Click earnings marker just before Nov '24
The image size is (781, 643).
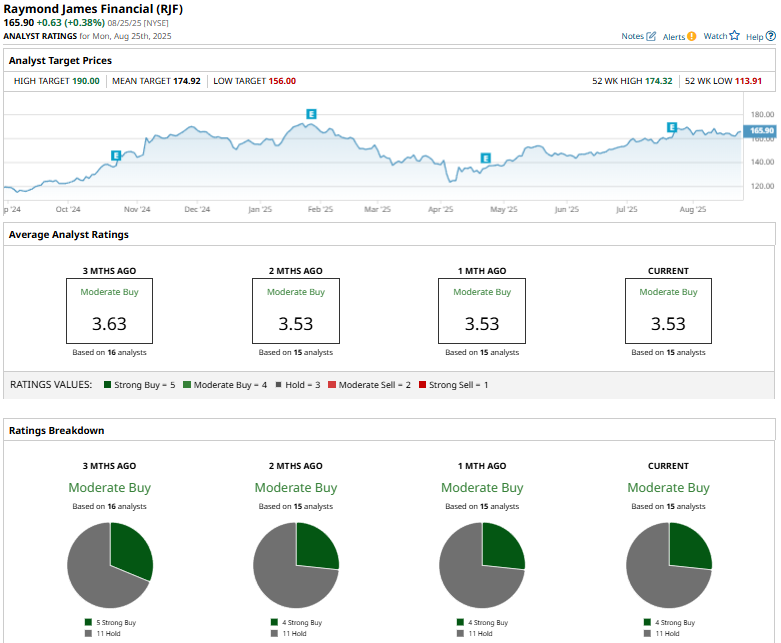[116, 155]
